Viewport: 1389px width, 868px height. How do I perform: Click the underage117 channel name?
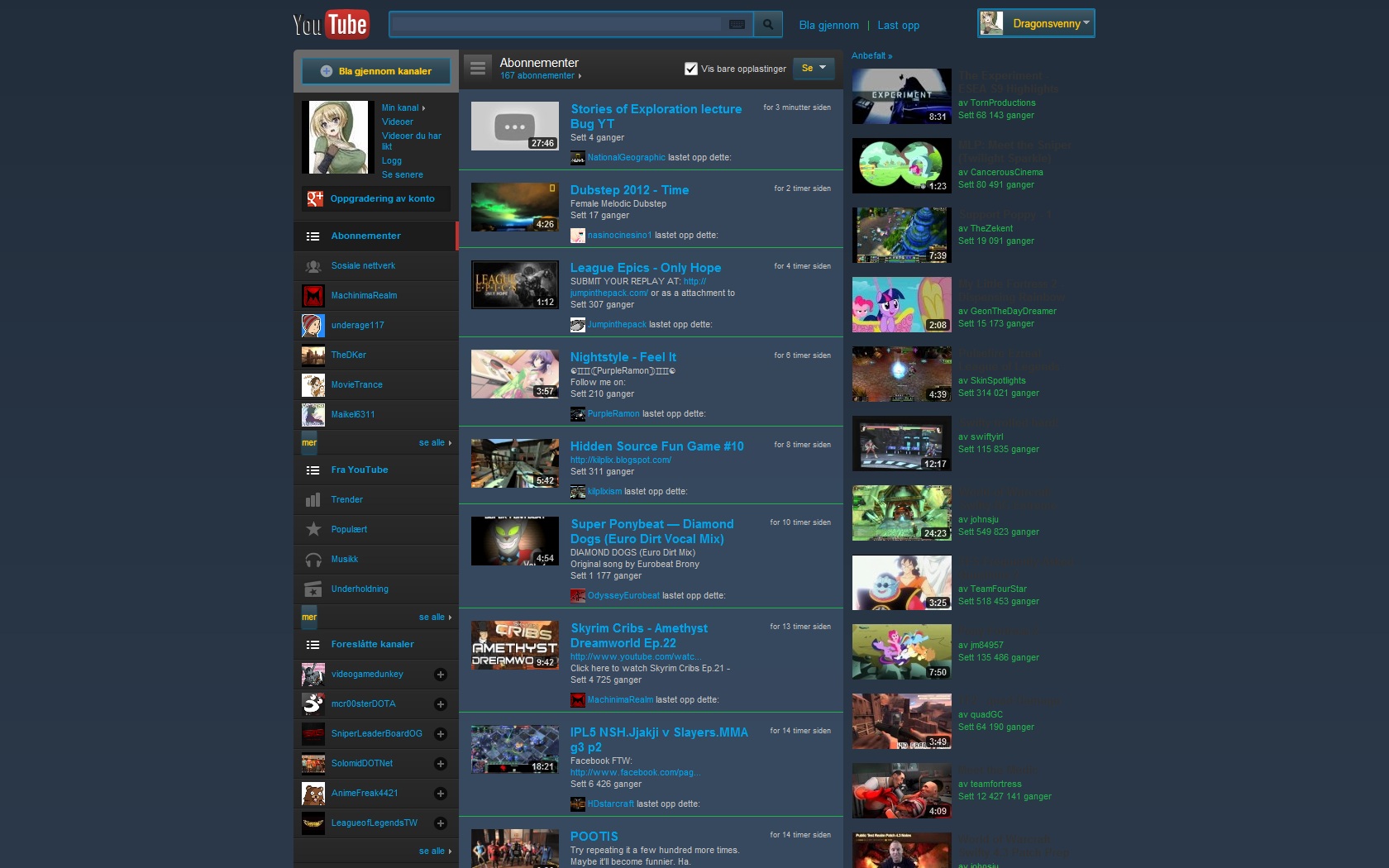(x=357, y=326)
